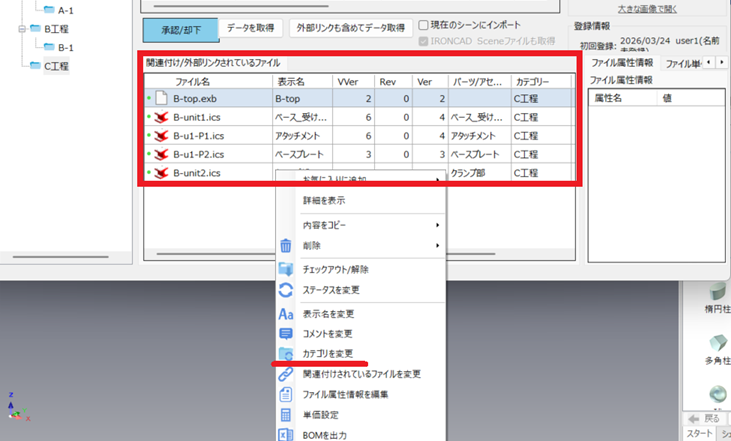Viewport: 731px width, 441px height.
Task: Click the Excel BOM output icon
Action: click(x=286, y=435)
